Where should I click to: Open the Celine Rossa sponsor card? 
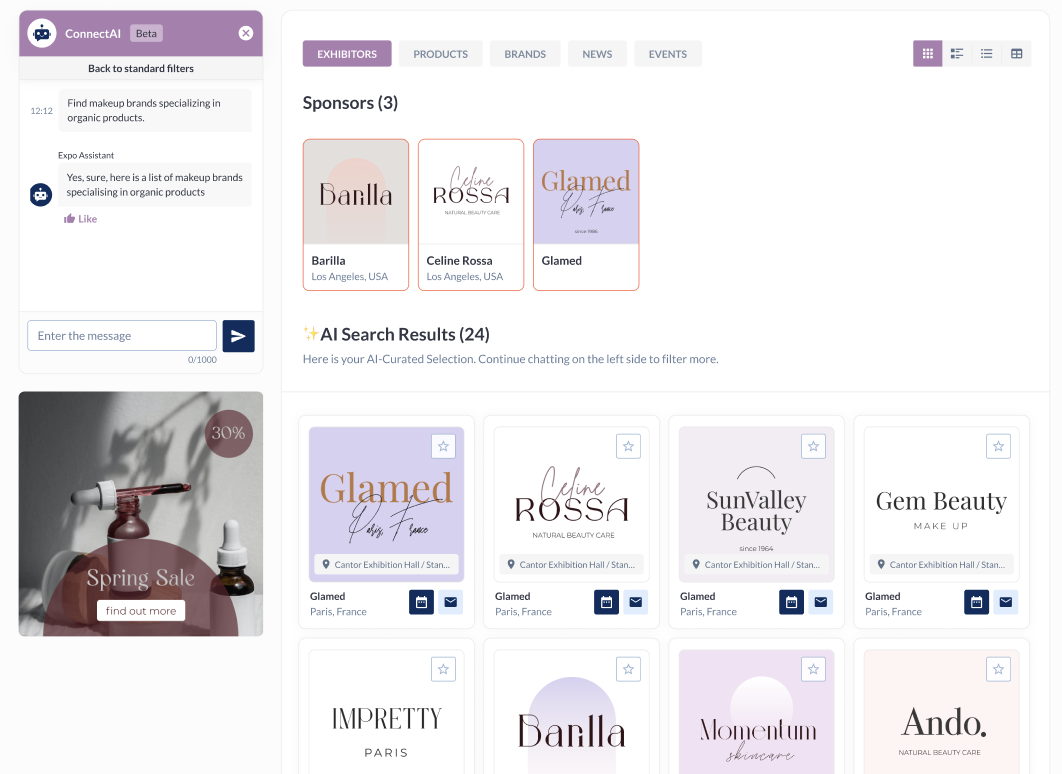(471, 215)
